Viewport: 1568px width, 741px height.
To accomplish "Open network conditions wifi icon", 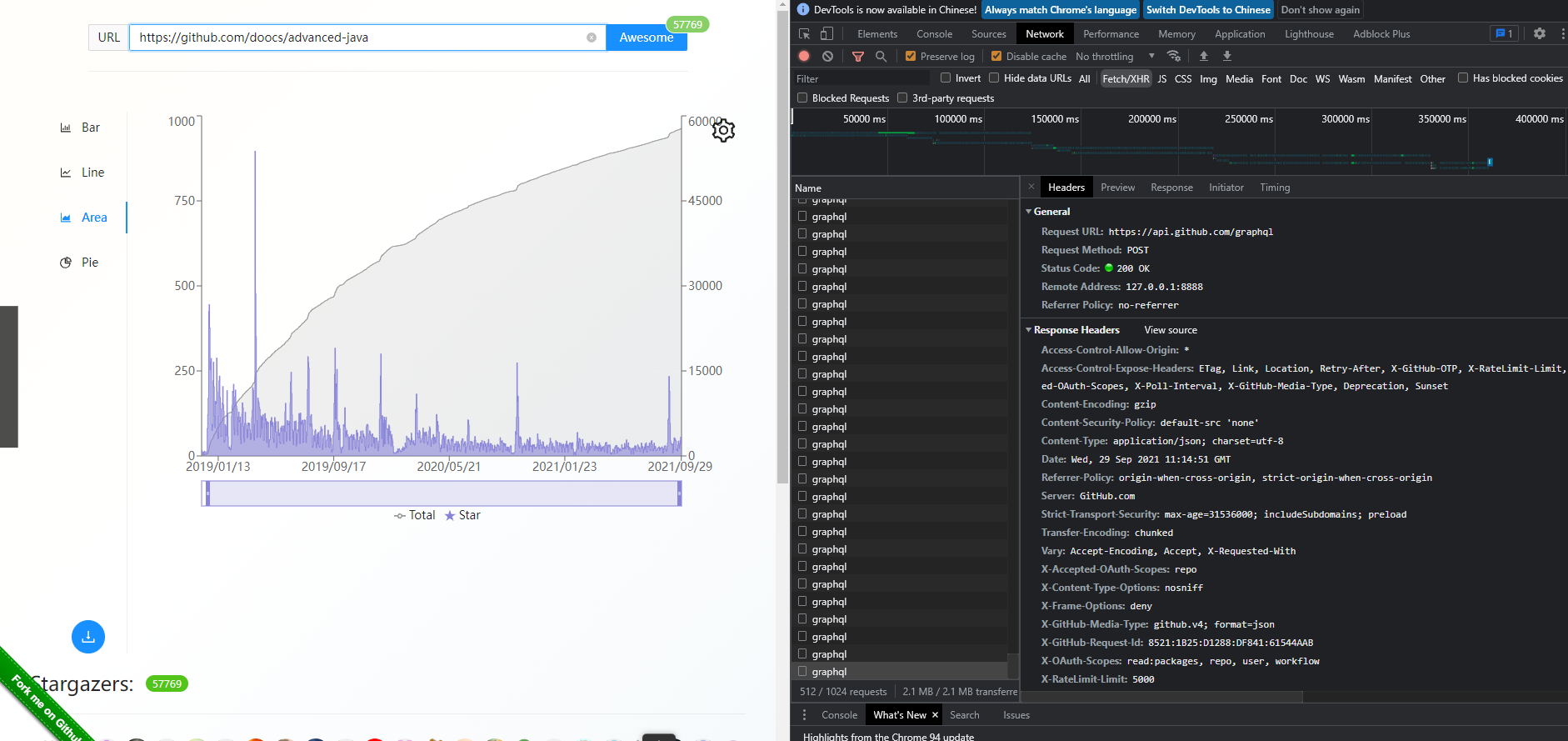I will click(x=1174, y=56).
